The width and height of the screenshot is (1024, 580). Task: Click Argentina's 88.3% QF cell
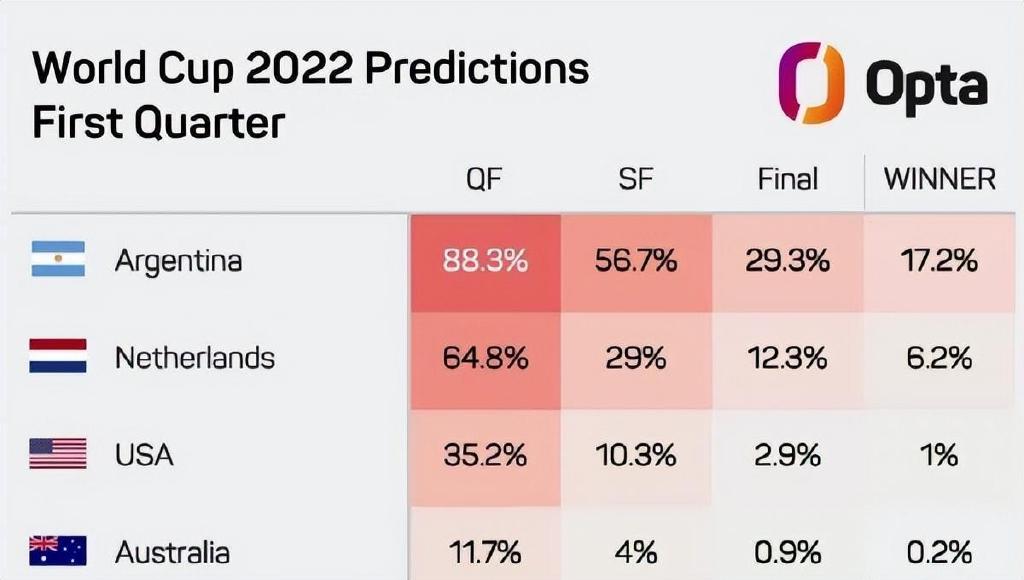pyautogui.click(x=485, y=263)
